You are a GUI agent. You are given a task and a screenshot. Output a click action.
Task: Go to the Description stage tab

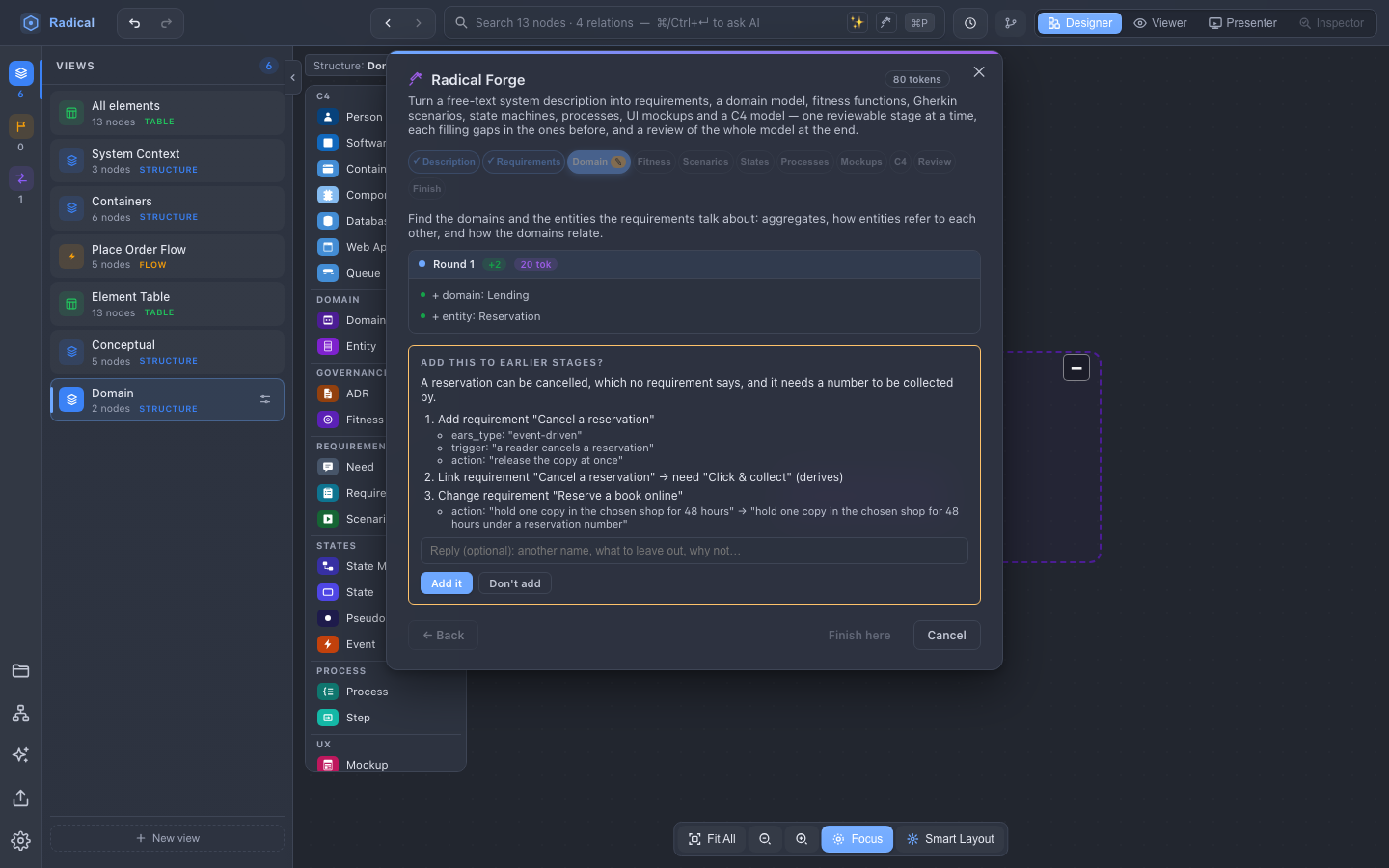[444, 162]
